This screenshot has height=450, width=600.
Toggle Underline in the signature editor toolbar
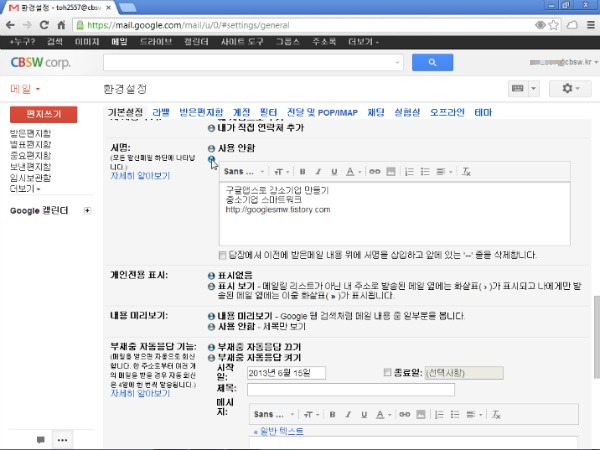(x=334, y=172)
